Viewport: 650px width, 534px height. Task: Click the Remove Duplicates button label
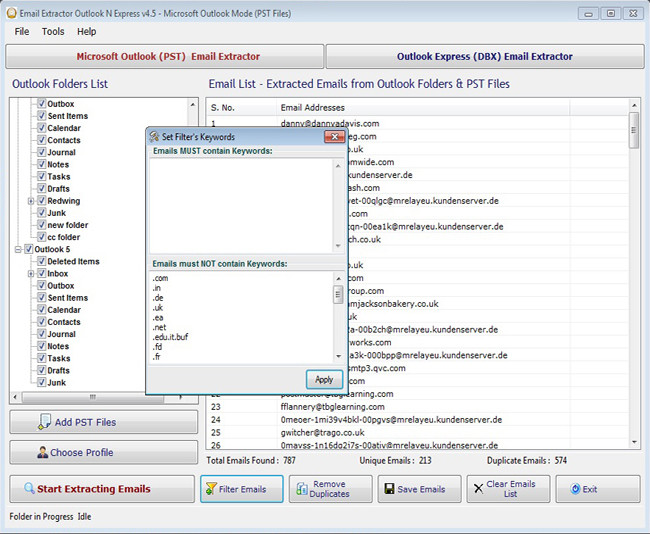pos(330,489)
